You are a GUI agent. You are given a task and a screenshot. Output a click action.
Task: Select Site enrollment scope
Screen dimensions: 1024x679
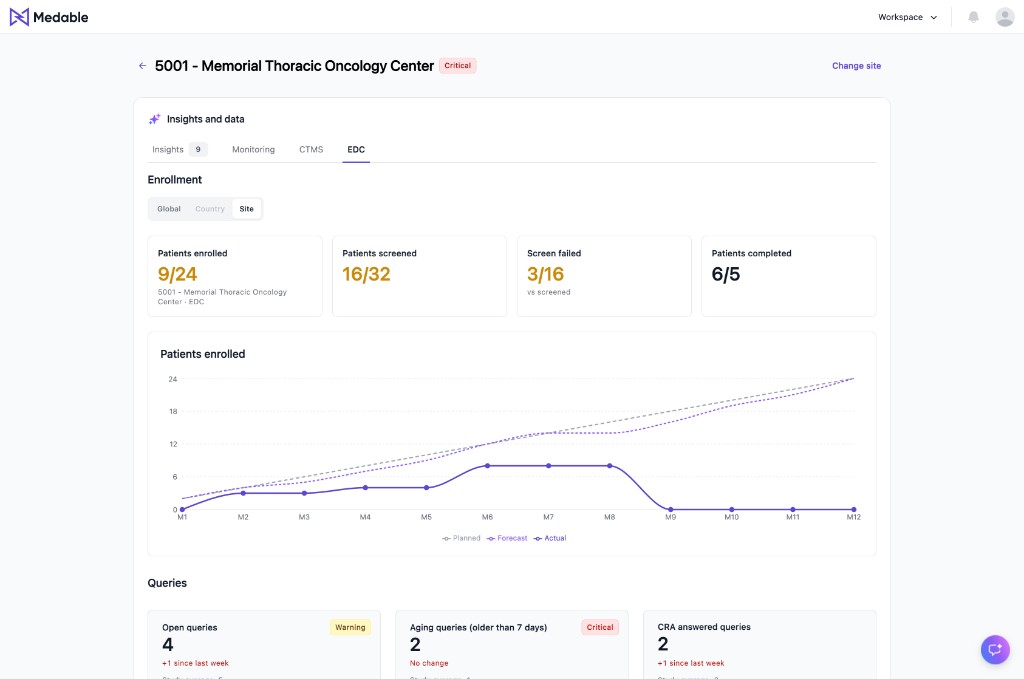pos(246,209)
